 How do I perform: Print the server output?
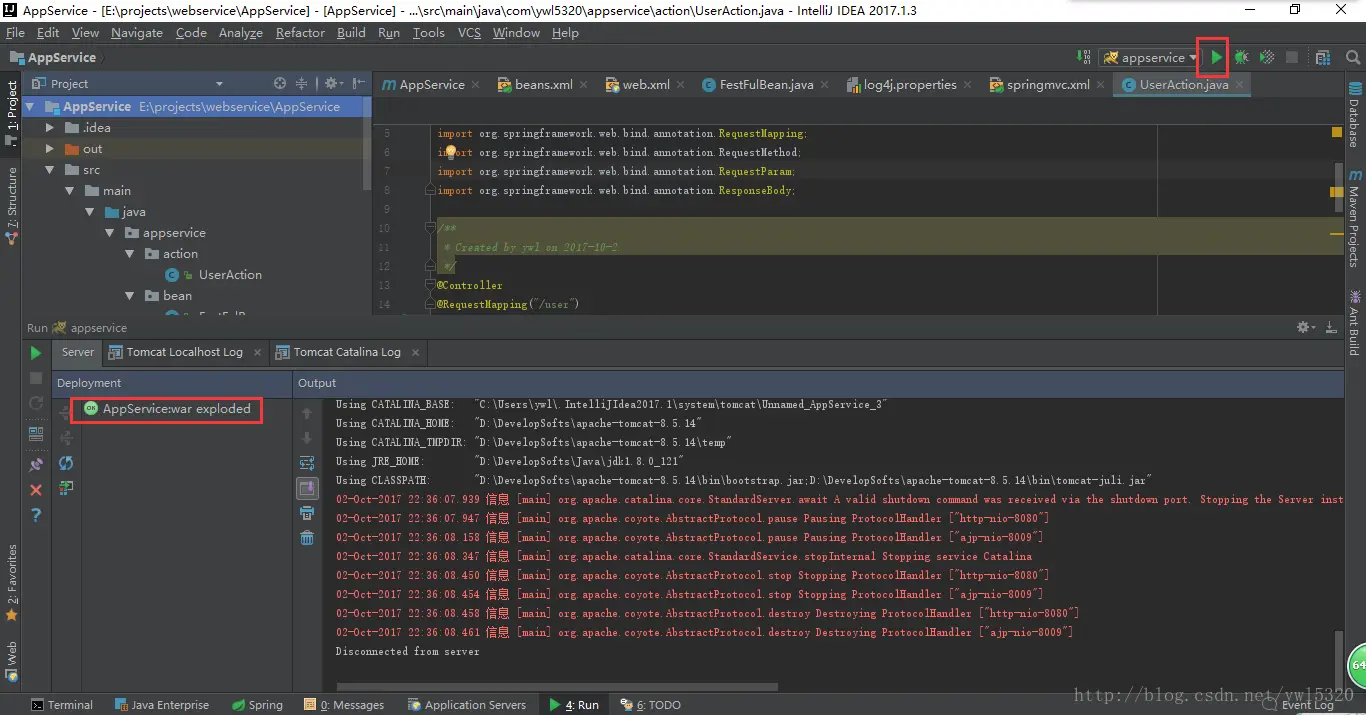[307, 513]
